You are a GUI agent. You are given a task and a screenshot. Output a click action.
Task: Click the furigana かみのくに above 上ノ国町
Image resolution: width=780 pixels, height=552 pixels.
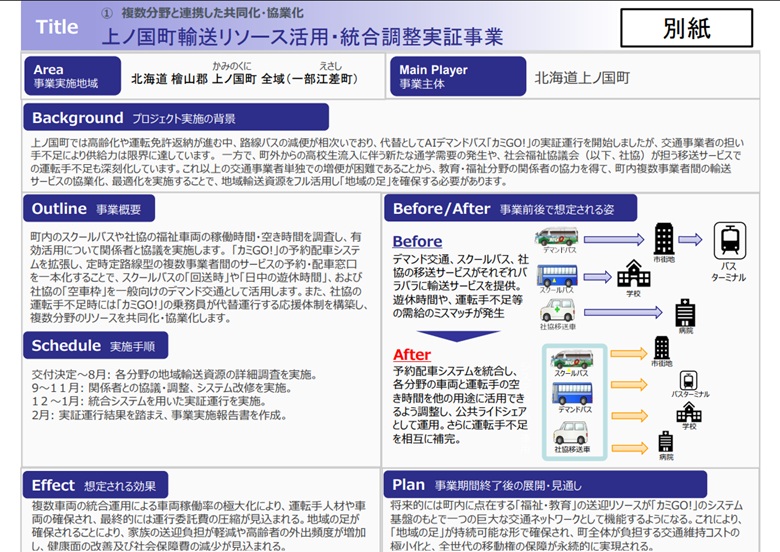pyautogui.click(x=232, y=66)
